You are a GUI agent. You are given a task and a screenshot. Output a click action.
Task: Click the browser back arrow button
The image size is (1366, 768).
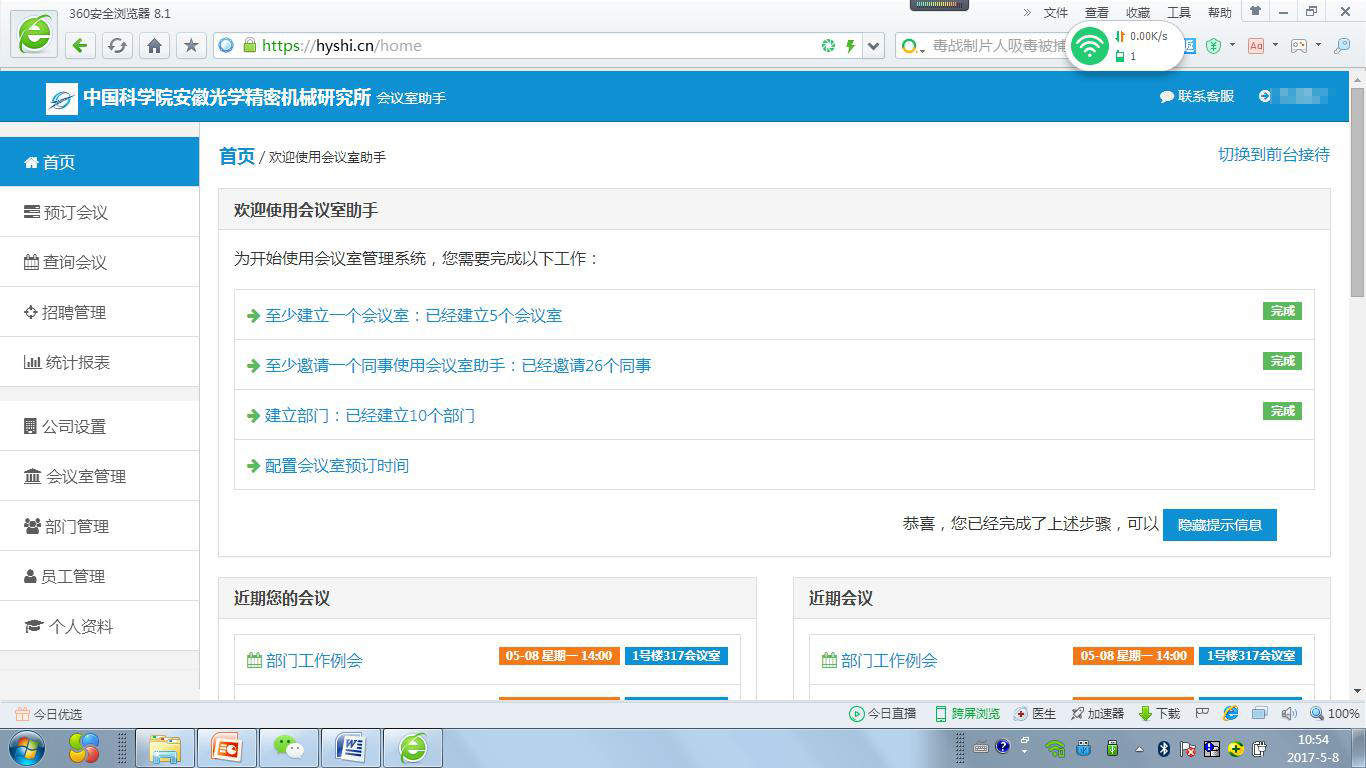click(x=81, y=45)
